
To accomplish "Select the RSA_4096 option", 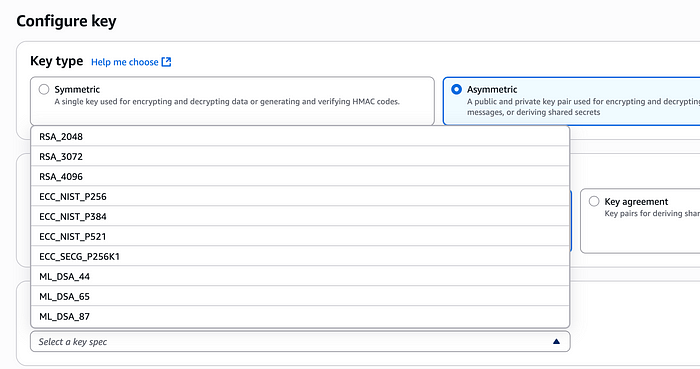I will (300, 177).
